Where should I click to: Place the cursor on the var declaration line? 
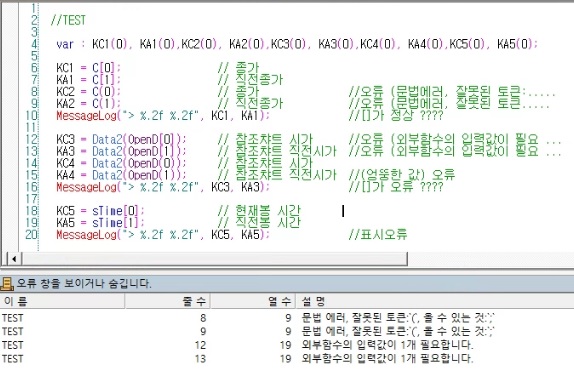click(x=297, y=44)
